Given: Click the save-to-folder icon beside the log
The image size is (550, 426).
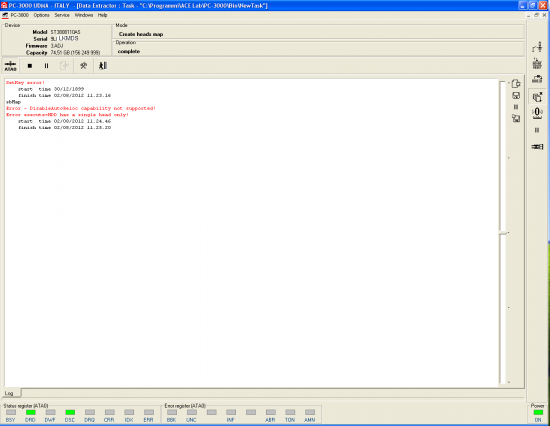Looking at the screenshot, I should [x=516, y=119].
